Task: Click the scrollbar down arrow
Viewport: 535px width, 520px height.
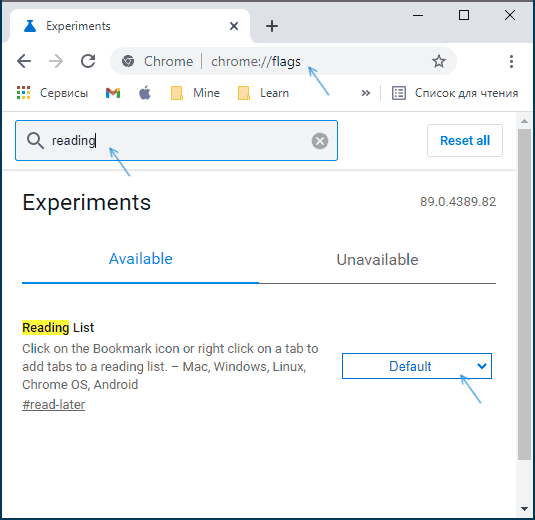Action: [x=524, y=509]
